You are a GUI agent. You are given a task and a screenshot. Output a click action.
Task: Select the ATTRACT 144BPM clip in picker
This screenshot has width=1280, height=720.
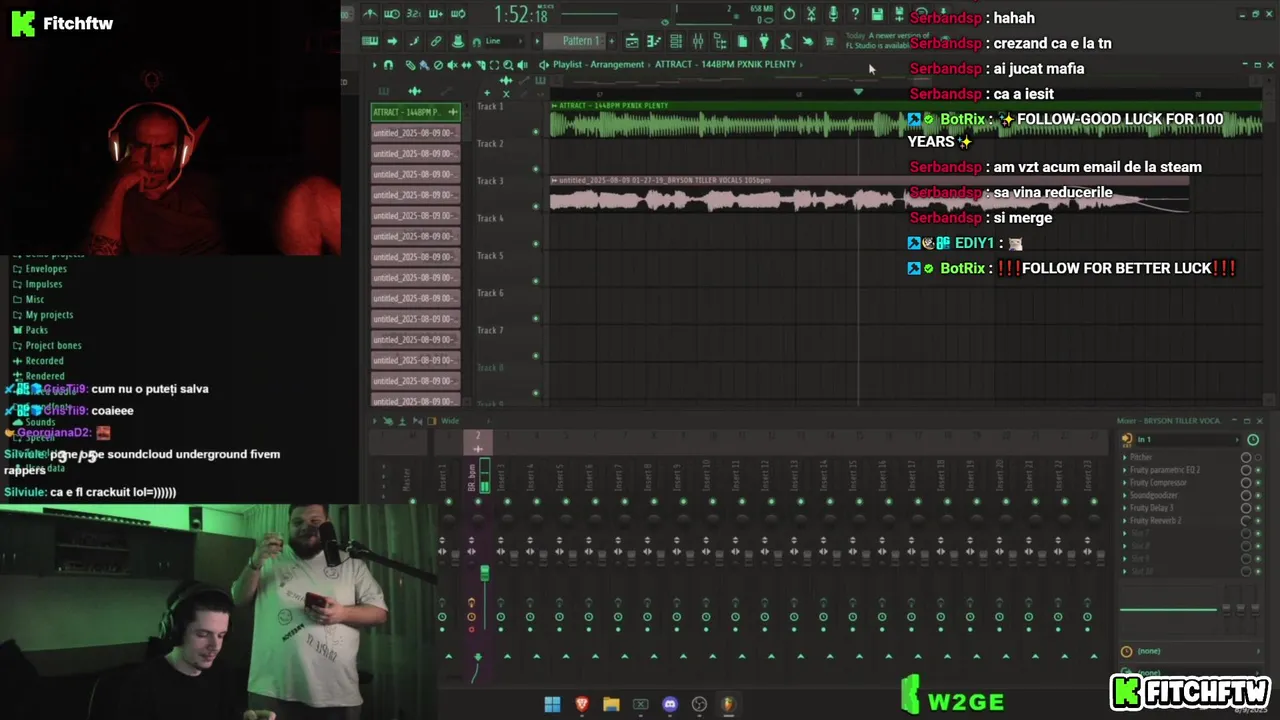[x=415, y=112]
